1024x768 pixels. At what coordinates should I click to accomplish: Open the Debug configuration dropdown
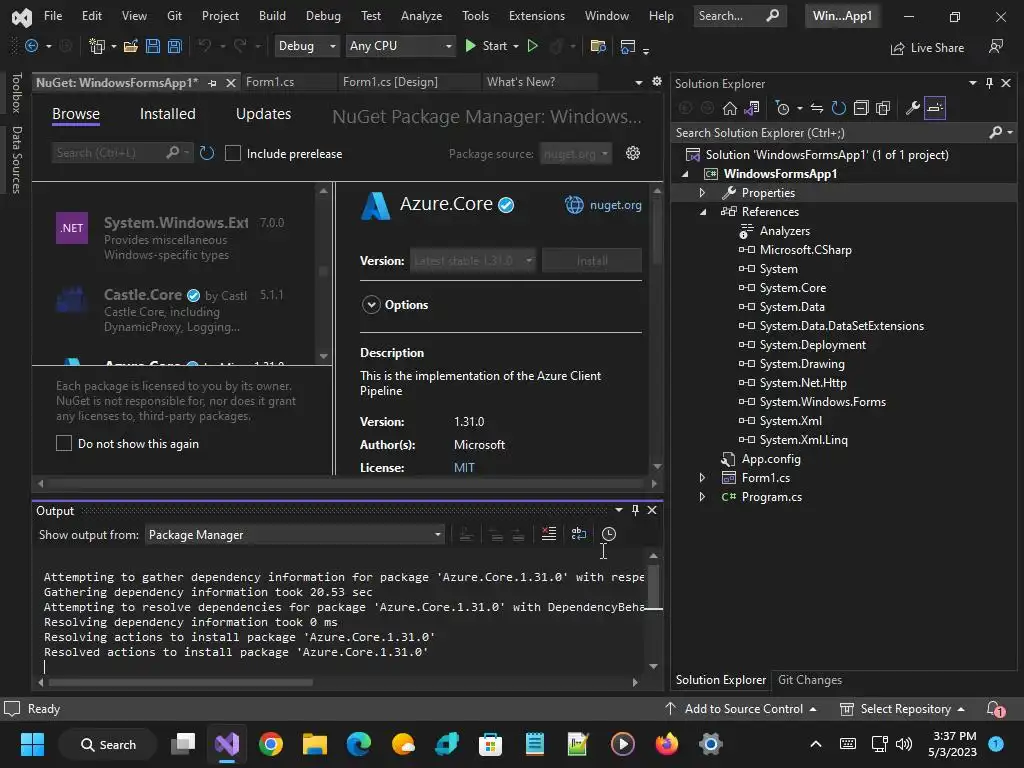[x=306, y=46]
